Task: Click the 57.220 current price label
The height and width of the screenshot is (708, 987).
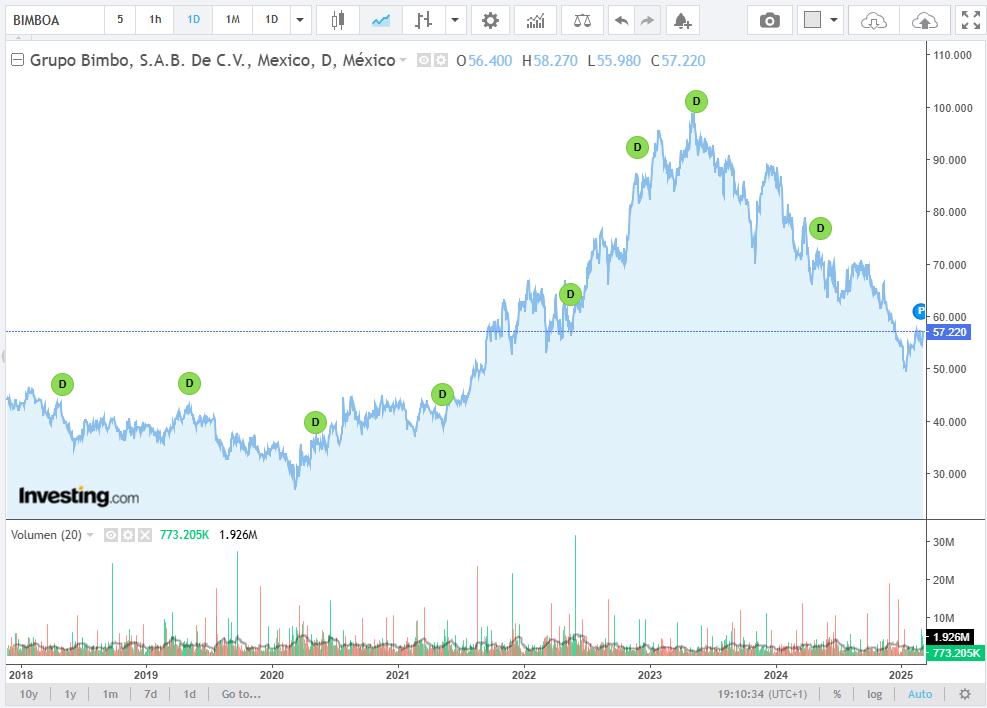Action: (x=949, y=332)
